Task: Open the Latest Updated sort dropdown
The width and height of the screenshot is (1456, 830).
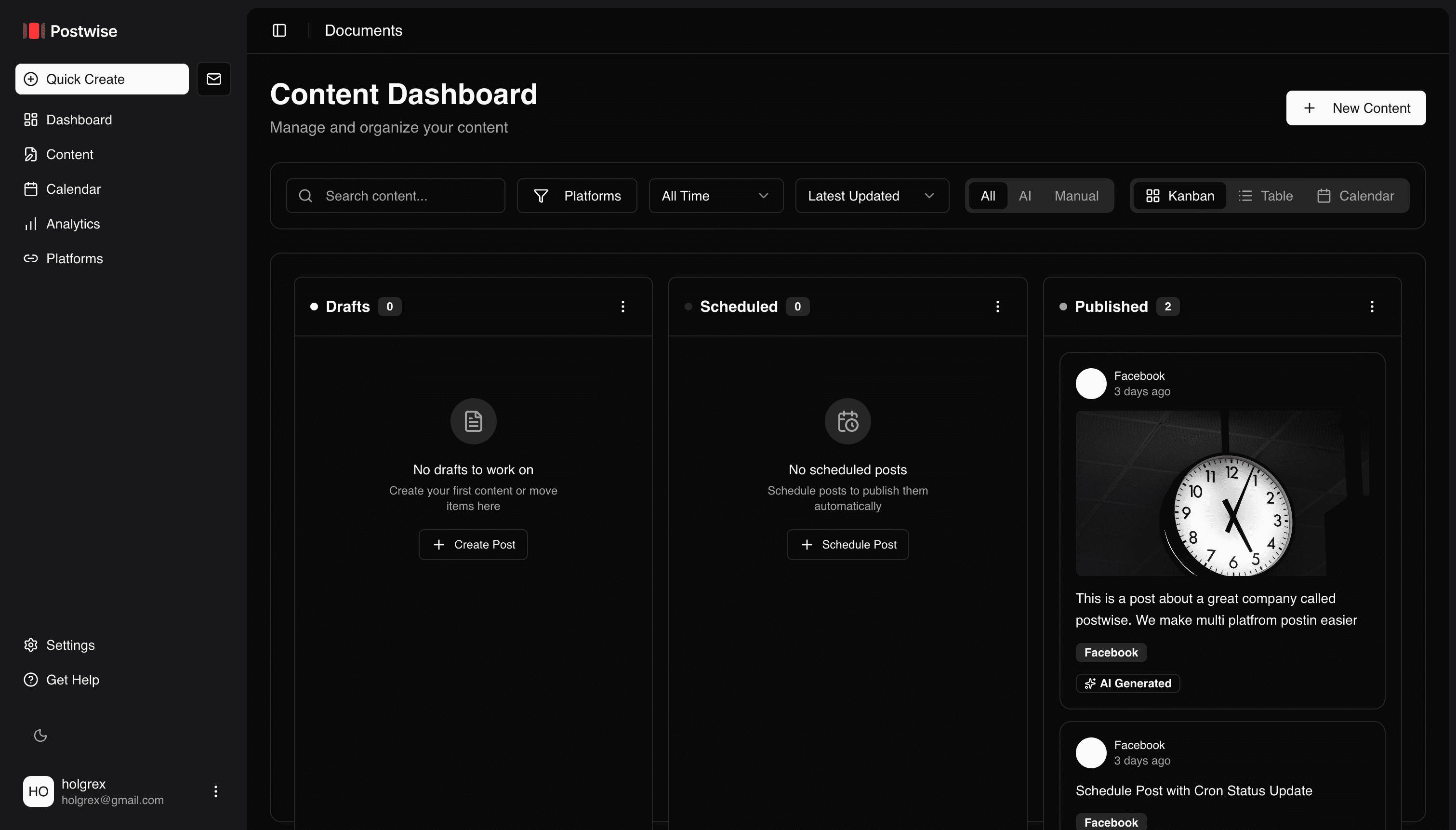Action: click(x=872, y=196)
